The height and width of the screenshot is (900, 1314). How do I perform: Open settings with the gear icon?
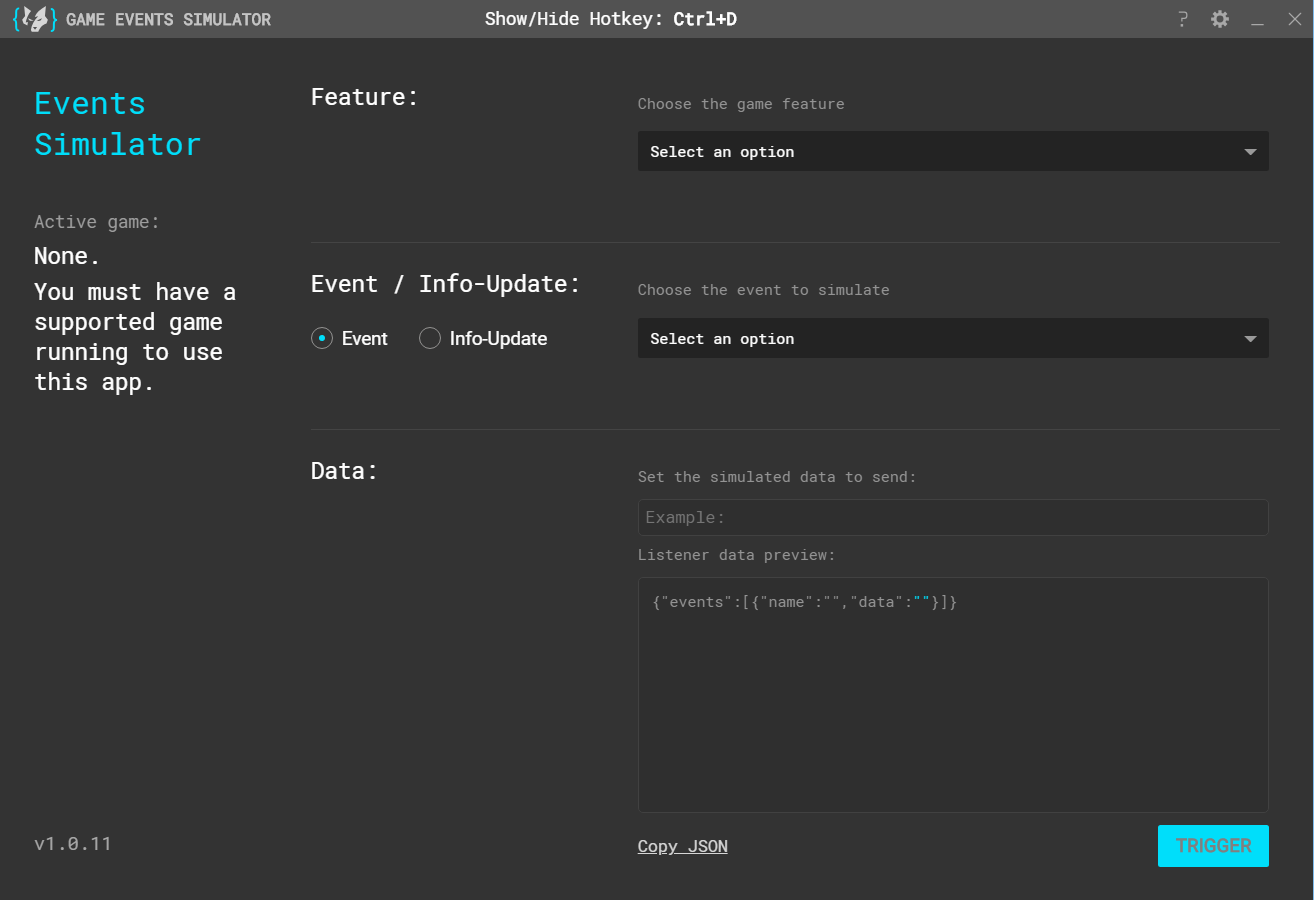1220,19
